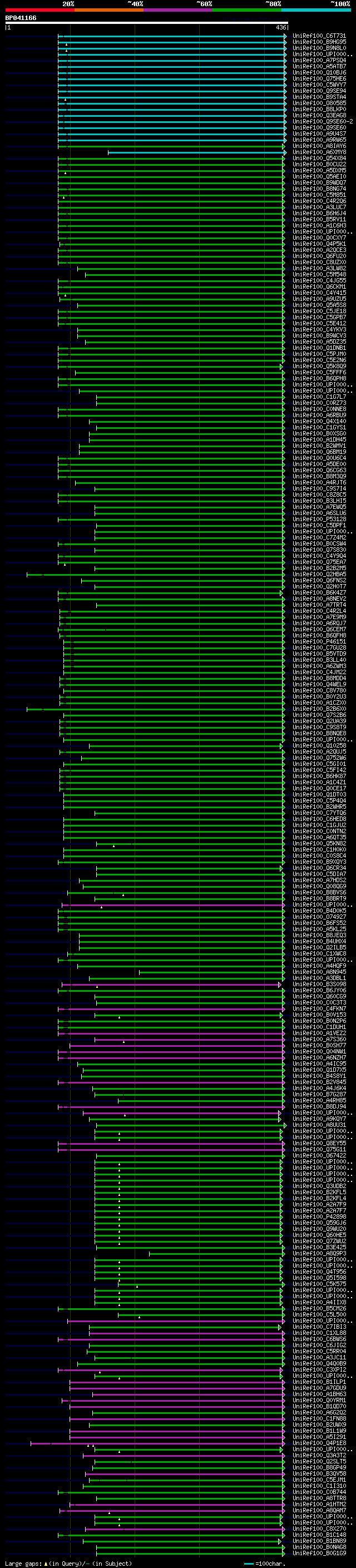Viewport: 356px width, 1568px height.
Task: Click the label UniRef100_Q6CKM1
Action: click(x=319, y=286)
